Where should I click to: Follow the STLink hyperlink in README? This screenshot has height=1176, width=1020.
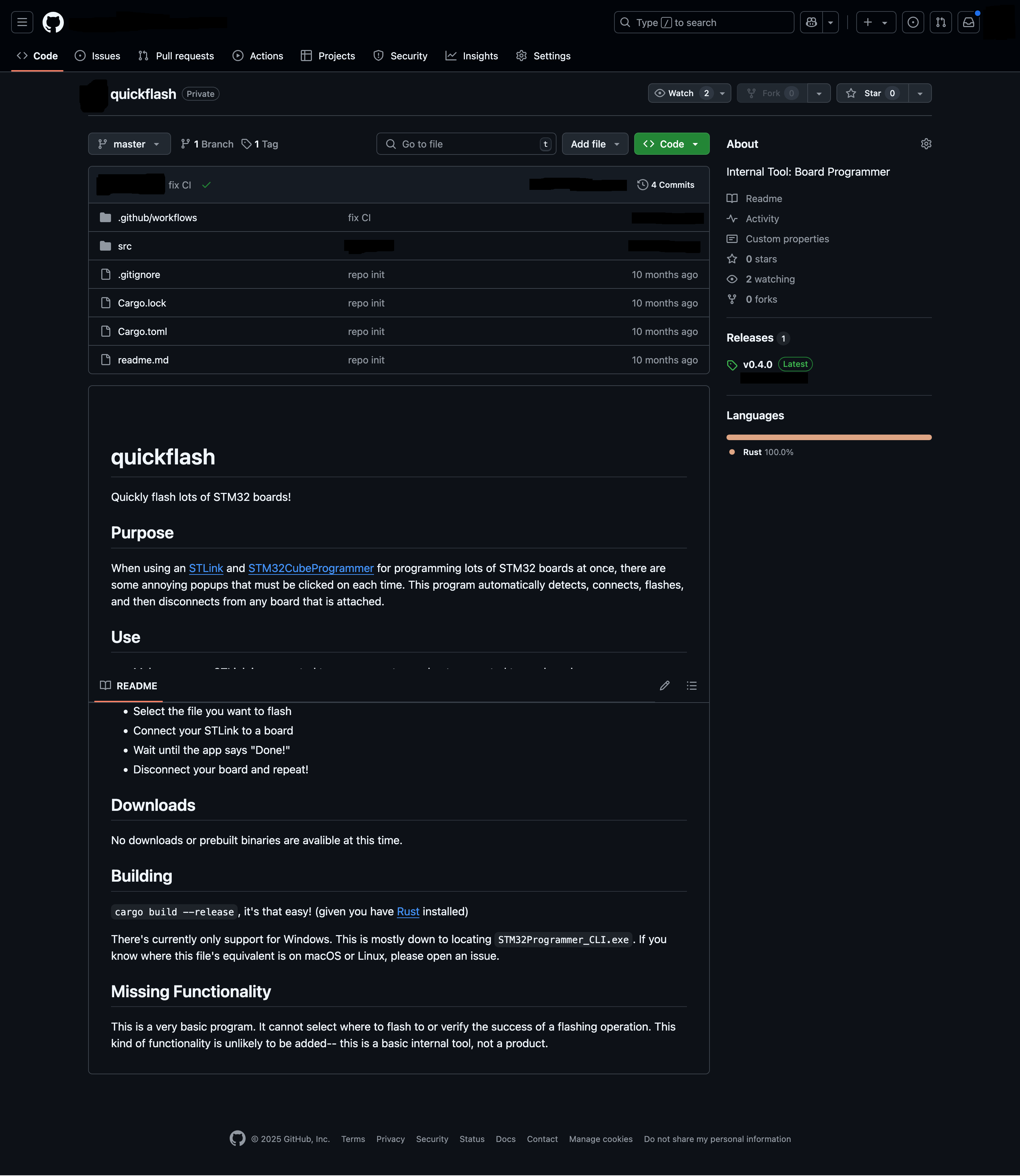206,568
